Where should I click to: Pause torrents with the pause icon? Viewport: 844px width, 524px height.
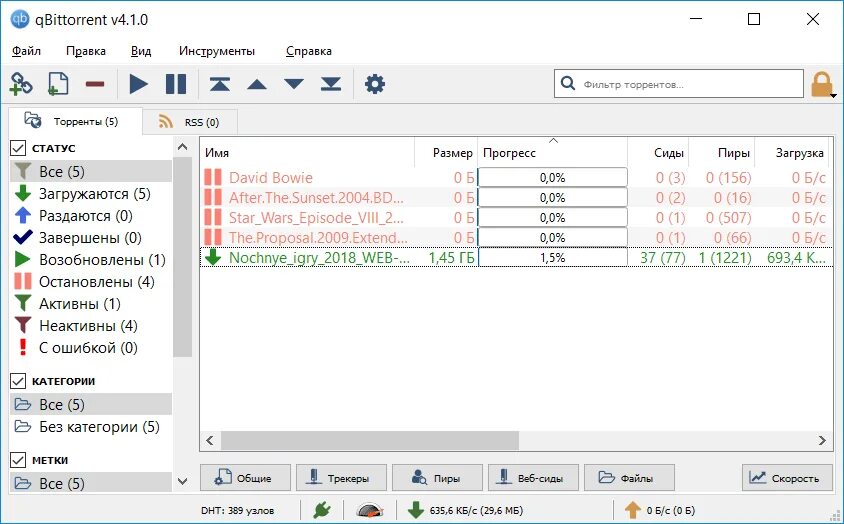tap(176, 84)
